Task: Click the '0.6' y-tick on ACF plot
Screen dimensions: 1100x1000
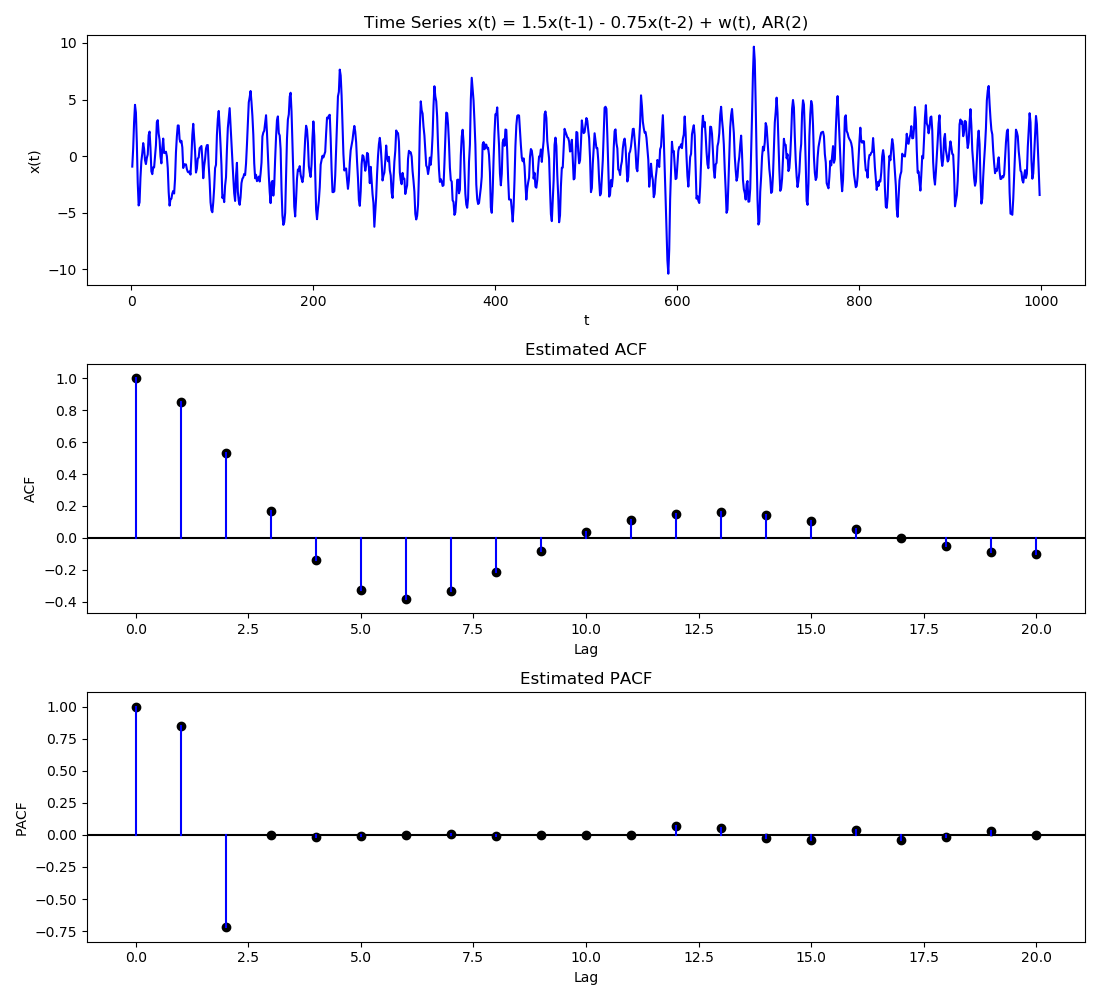Action: click(65, 443)
